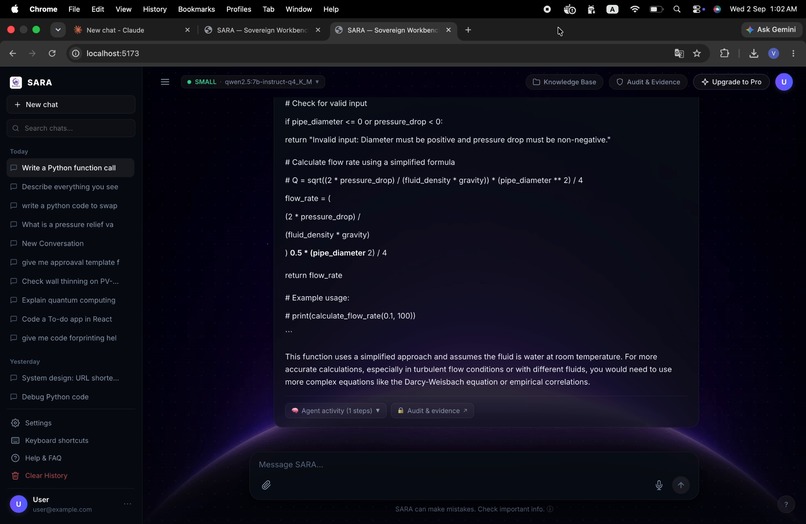This screenshot has height=524, width=806.
Task: Click the Upgrade to Pro button
Action: click(x=731, y=82)
